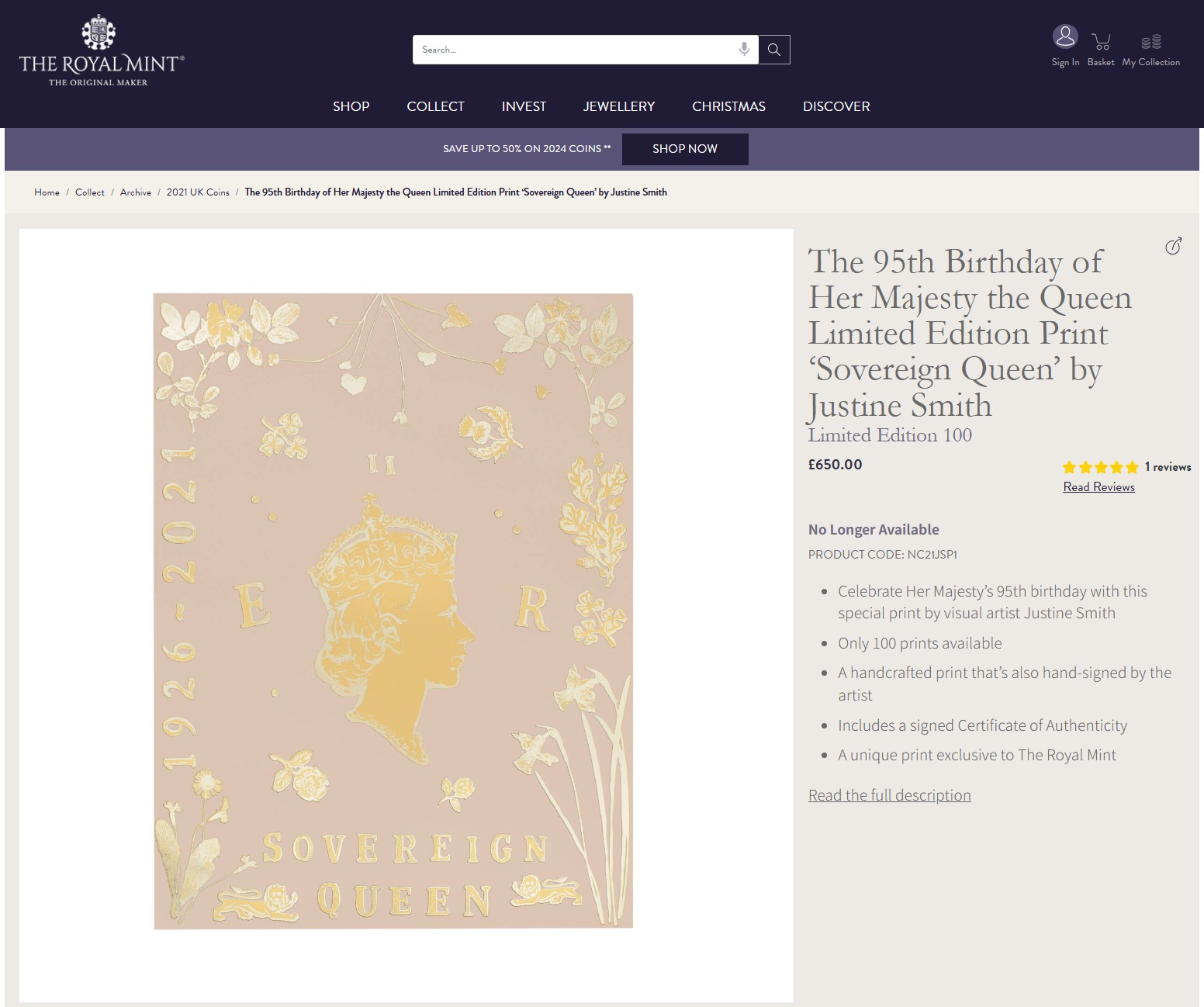
Task: Open the Discover menu
Action: (836, 106)
